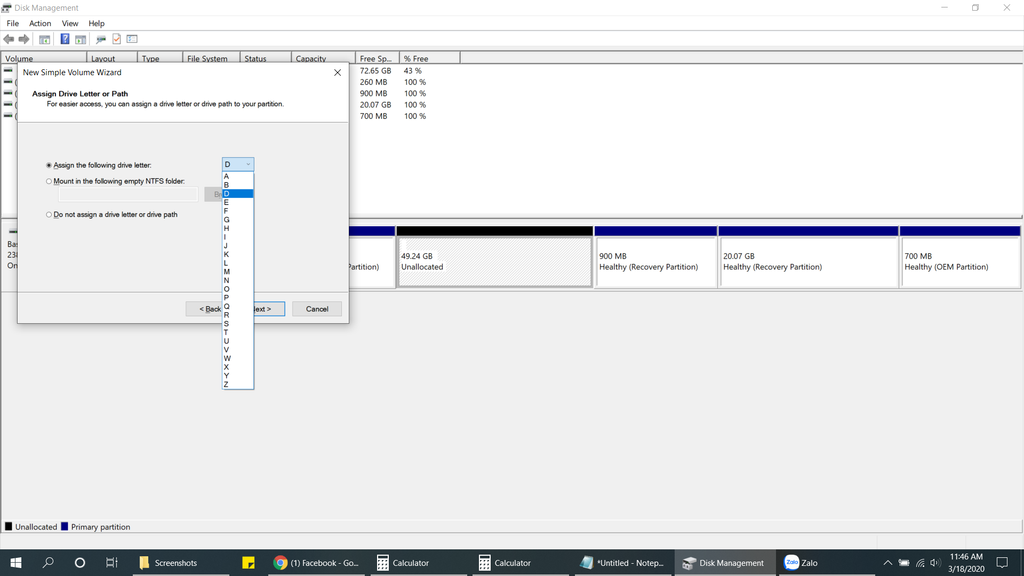Viewport: 1024px width, 576px height.
Task: Open the File menu
Action: [x=12, y=24]
